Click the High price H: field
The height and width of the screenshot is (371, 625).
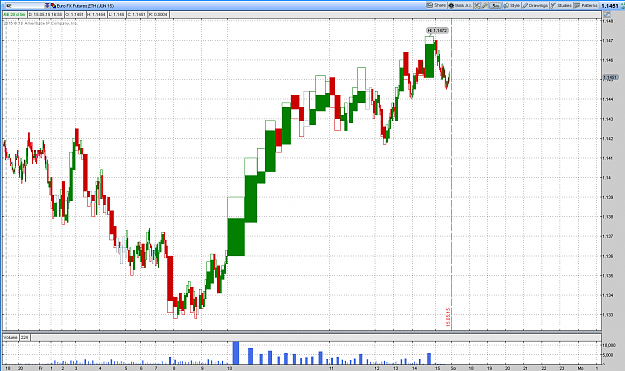point(96,14)
